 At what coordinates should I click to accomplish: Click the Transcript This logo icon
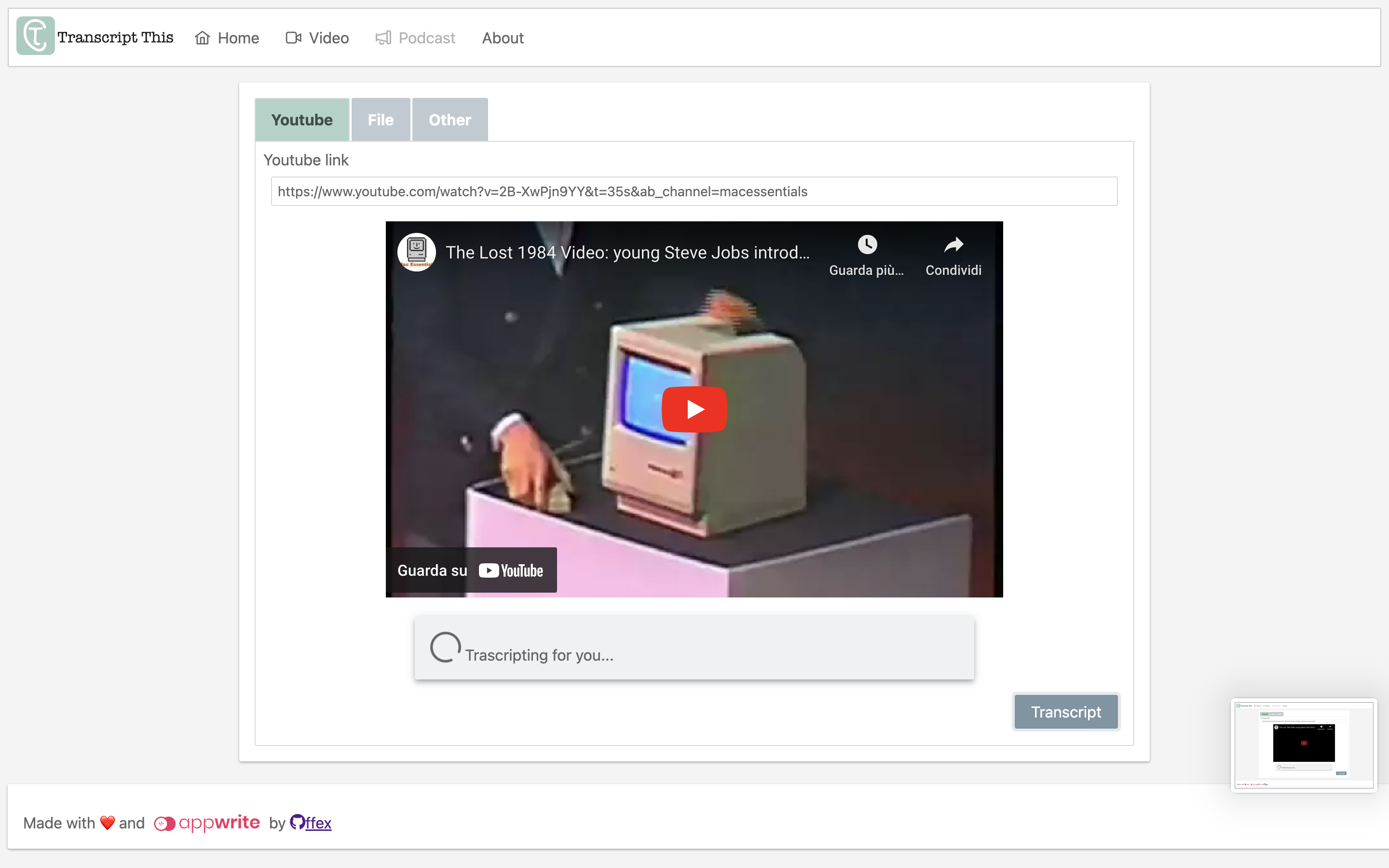click(x=35, y=36)
